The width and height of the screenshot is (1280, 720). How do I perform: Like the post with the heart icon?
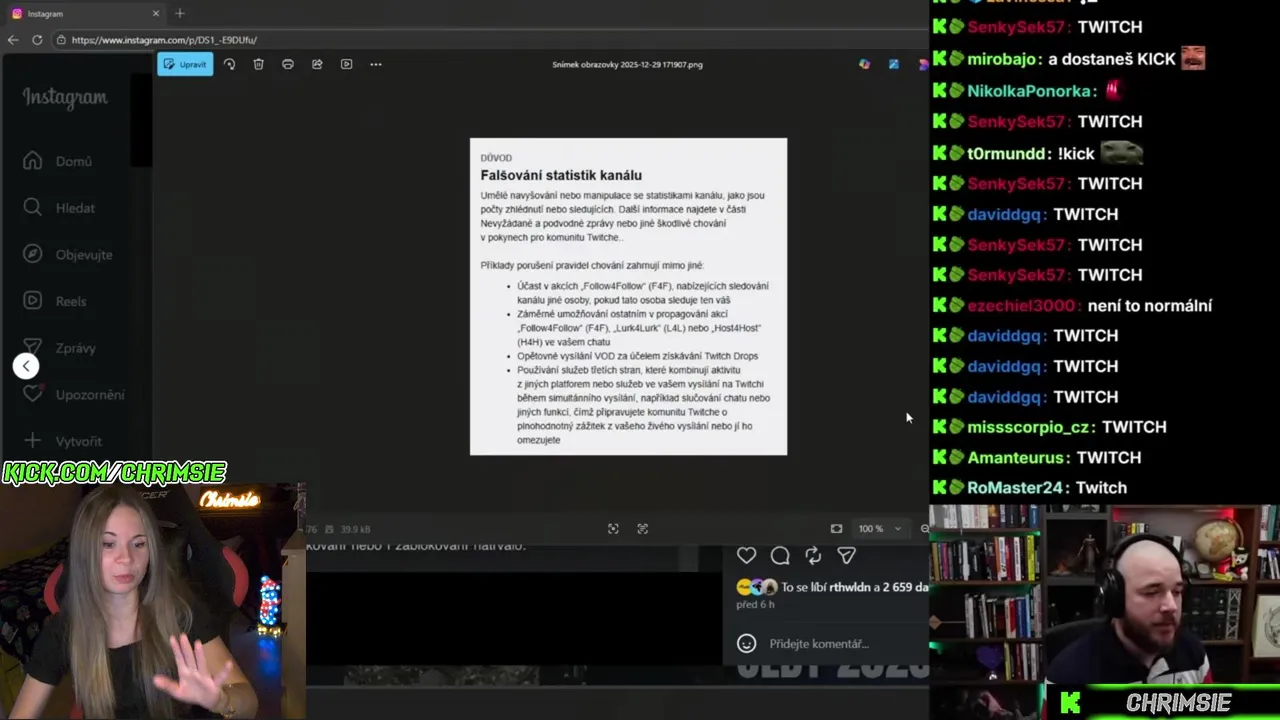pyautogui.click(x=747, y=555)
